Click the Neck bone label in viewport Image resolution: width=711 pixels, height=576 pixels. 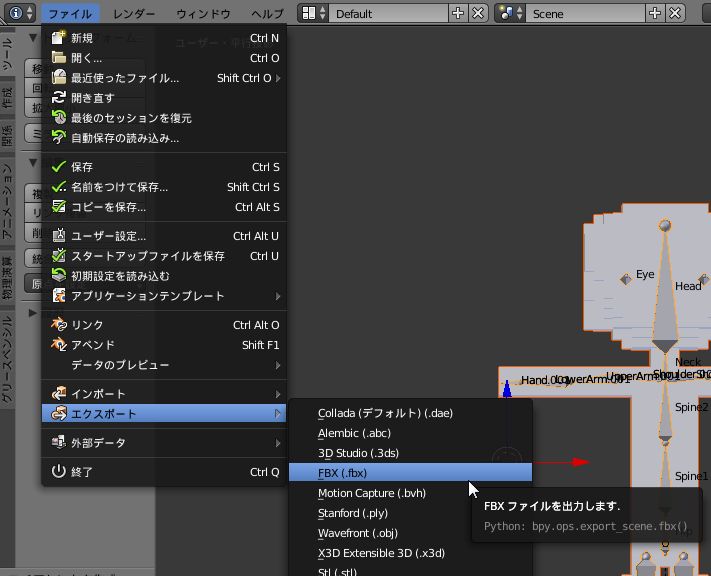click(x=688, y=361)
